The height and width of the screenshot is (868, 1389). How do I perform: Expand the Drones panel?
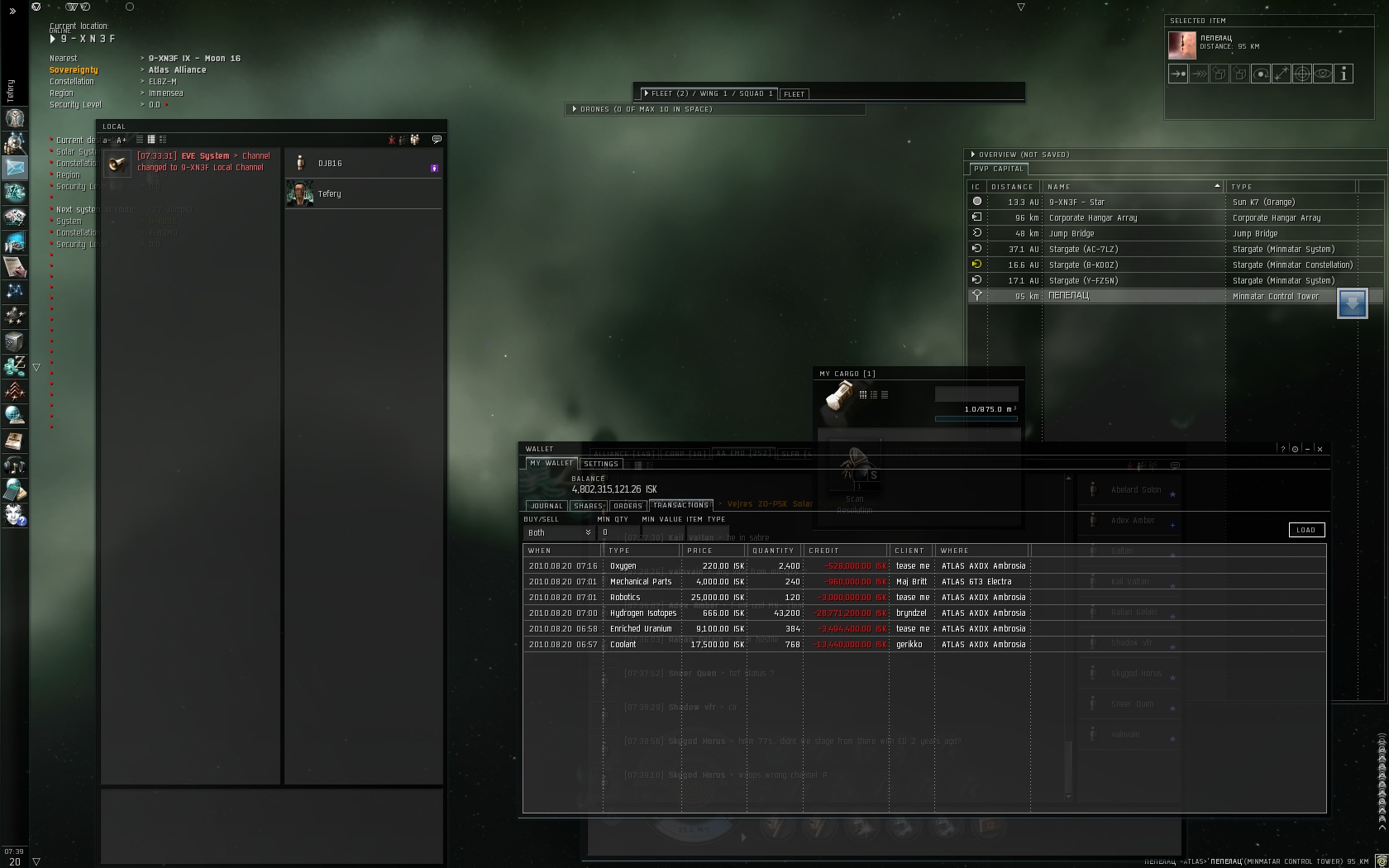pyautogui.click(x=575, y=109)
